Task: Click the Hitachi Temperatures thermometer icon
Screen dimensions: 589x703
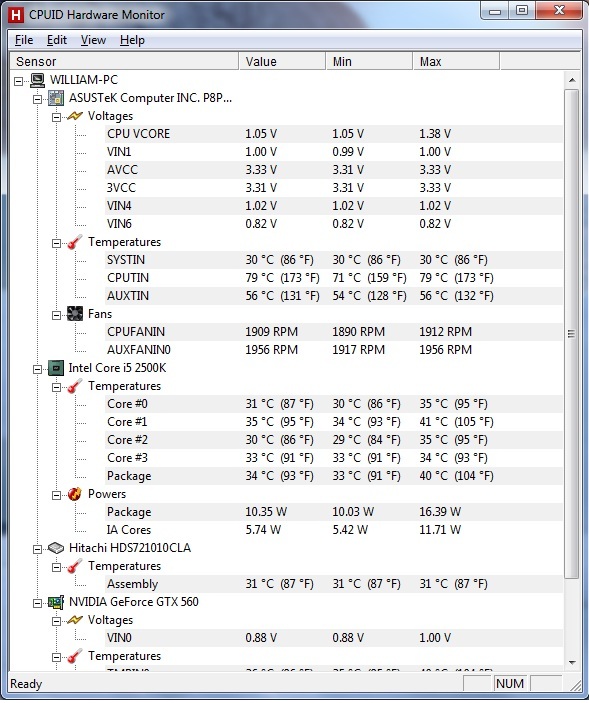Action: 75,566
